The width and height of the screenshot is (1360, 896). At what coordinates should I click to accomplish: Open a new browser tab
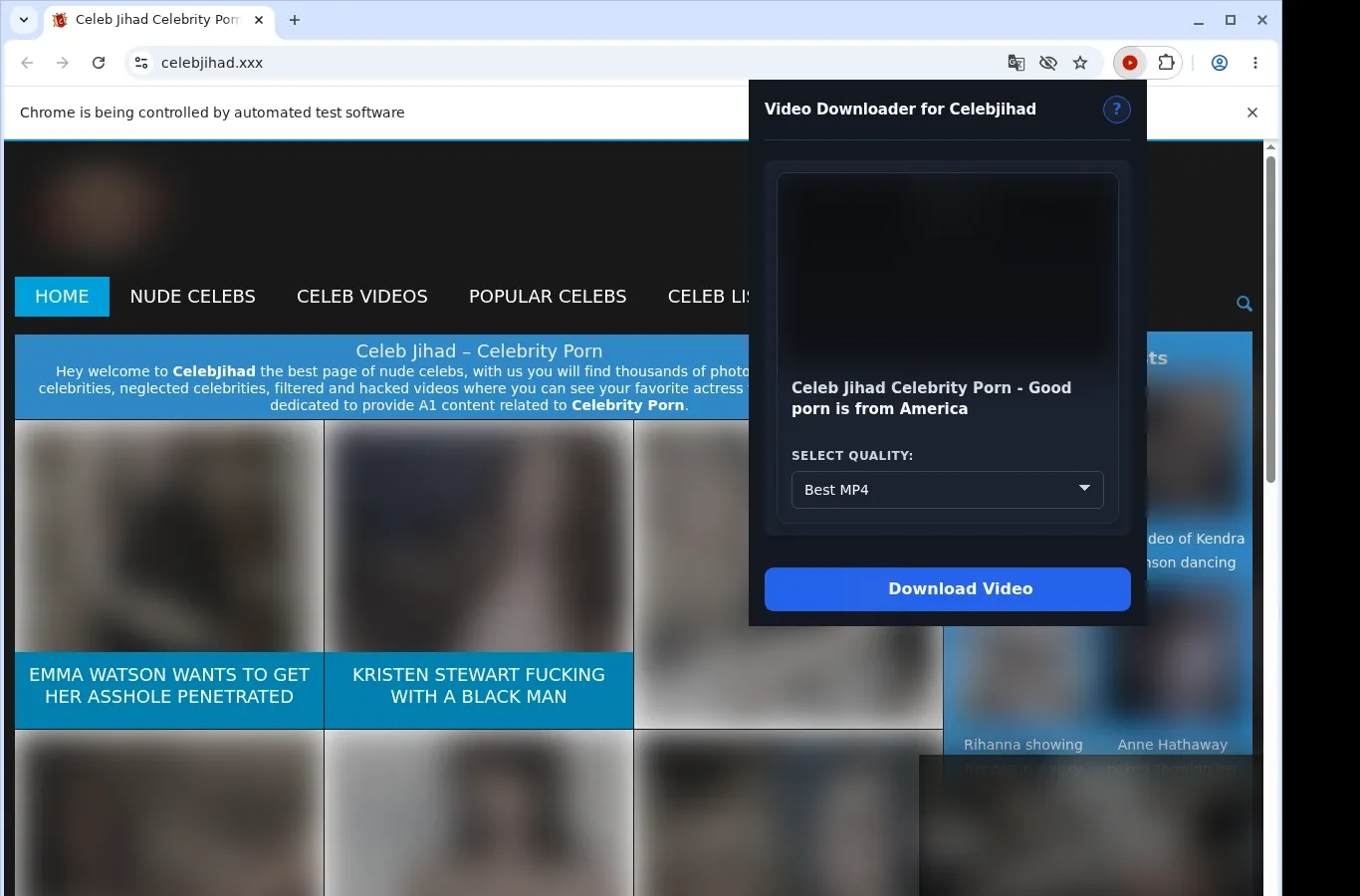coord(295,20)
